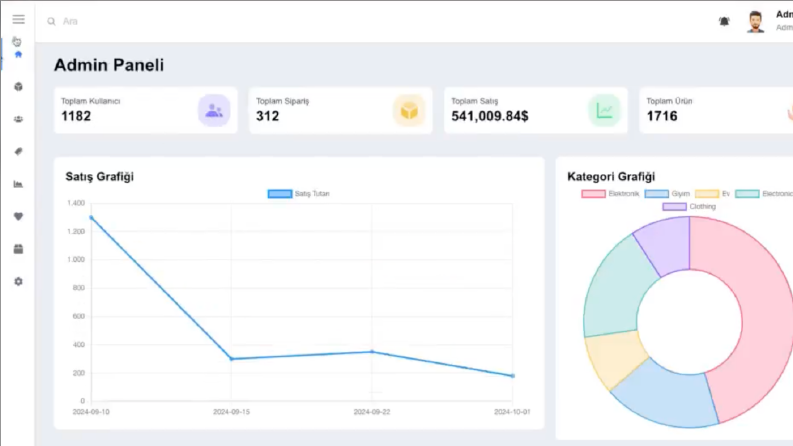
Task: Open the tag sidebar icon
Action: pos(19,152)
